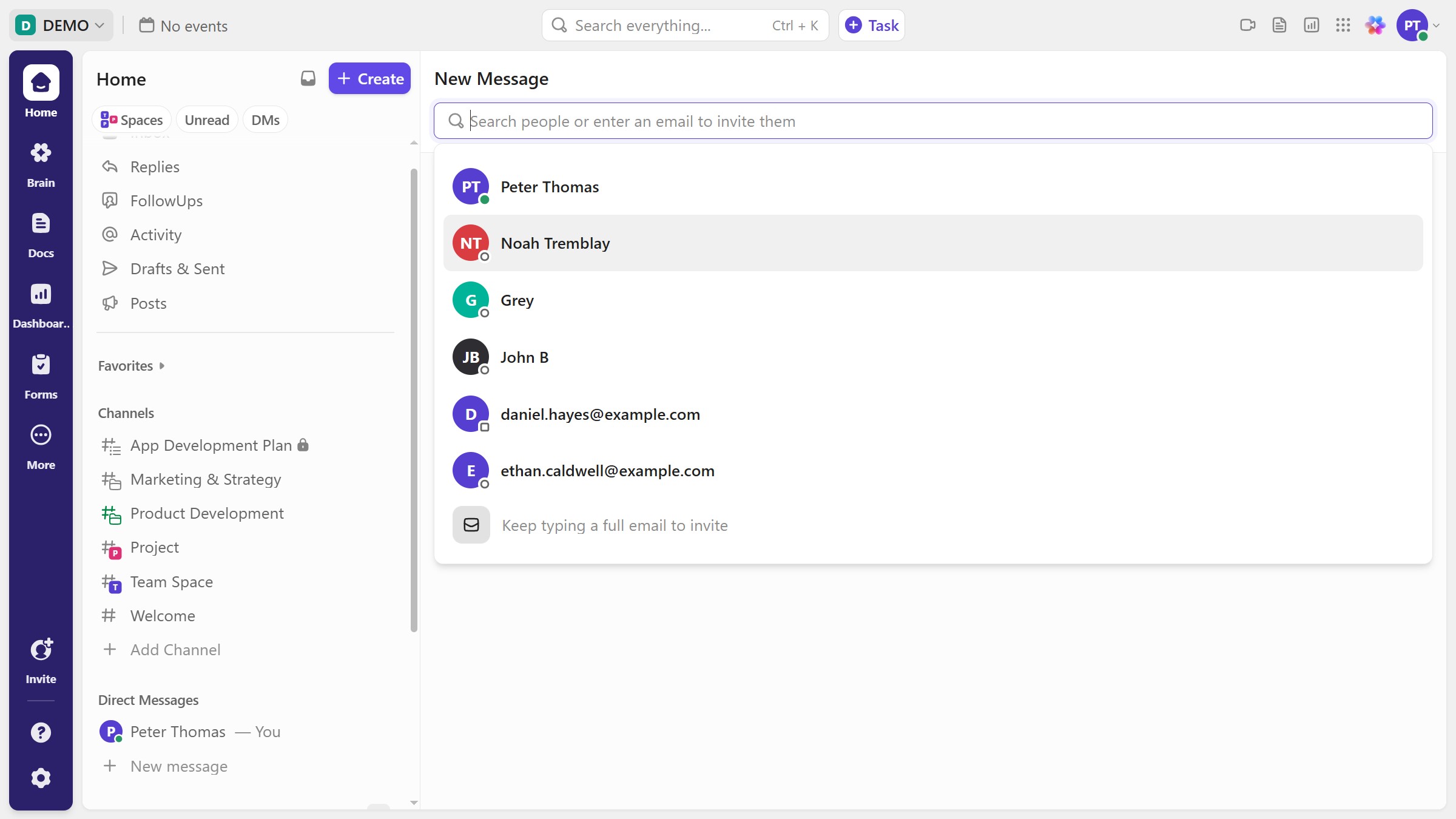Expand the DEMO workspace dropdown
Screen dimensions: 1456x819
click(x=61, y=25)
